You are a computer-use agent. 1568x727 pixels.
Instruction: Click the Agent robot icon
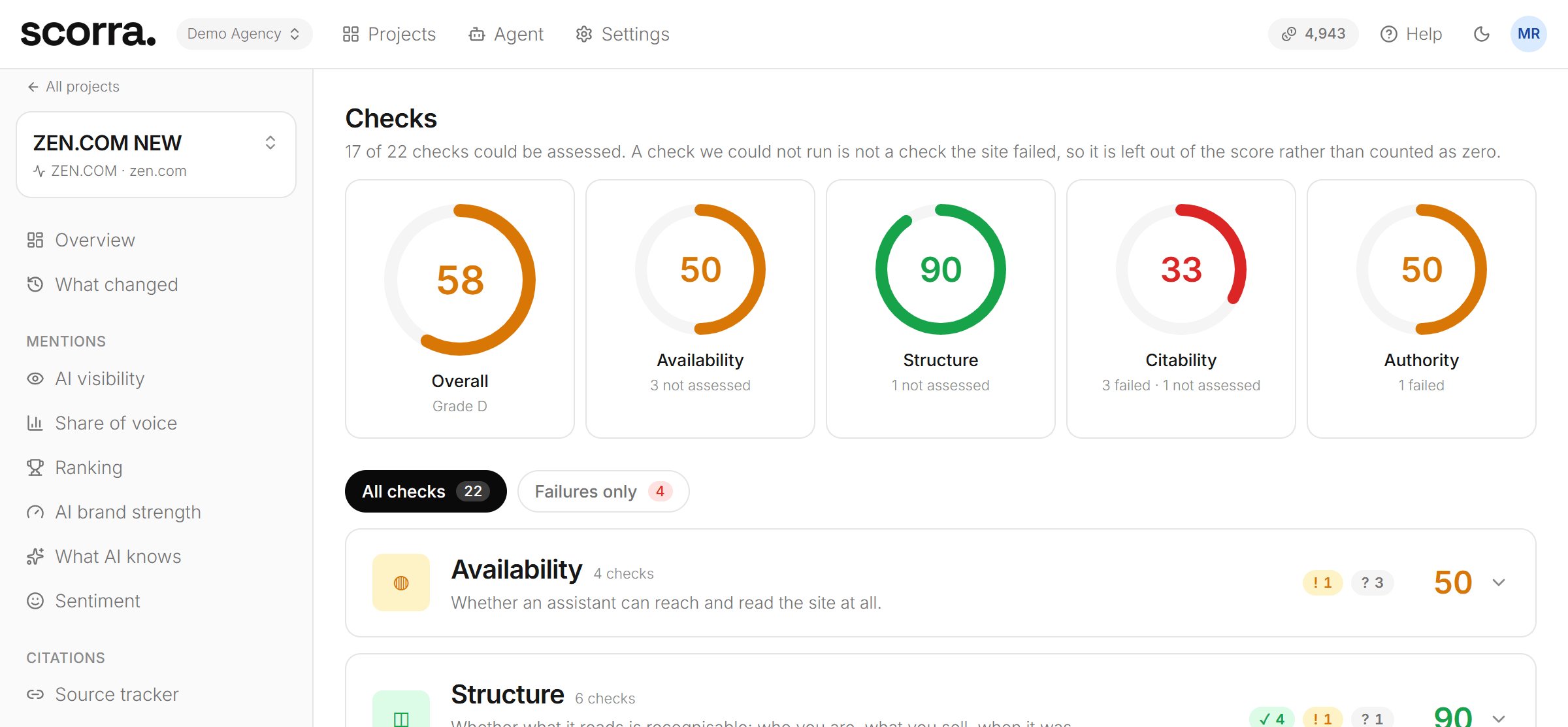point(477,34)
